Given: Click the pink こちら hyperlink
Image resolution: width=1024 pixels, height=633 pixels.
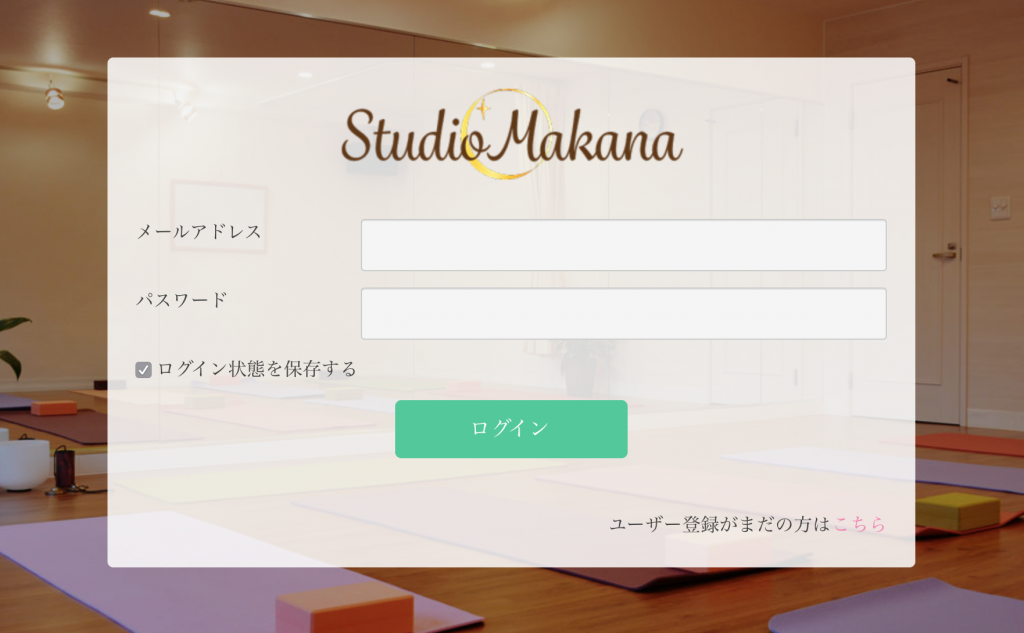Looking at the screenshot, I should pos(859,524).
